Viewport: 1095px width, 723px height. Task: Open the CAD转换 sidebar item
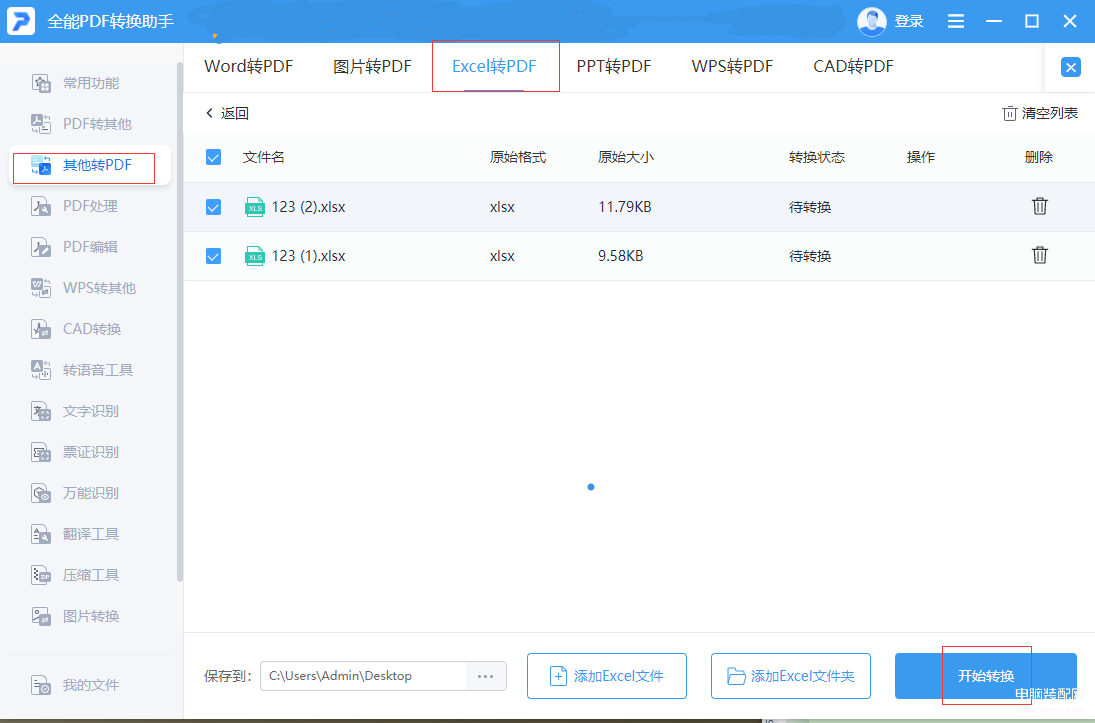(x=77, y=328)
